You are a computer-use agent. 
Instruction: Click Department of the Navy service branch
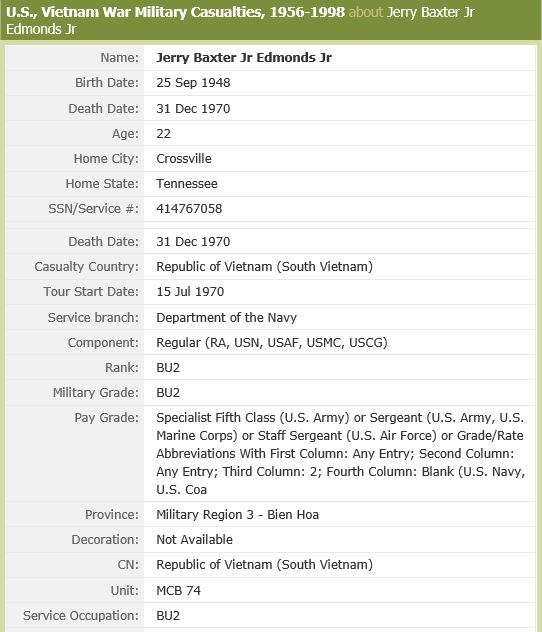(x=226, y=317)
